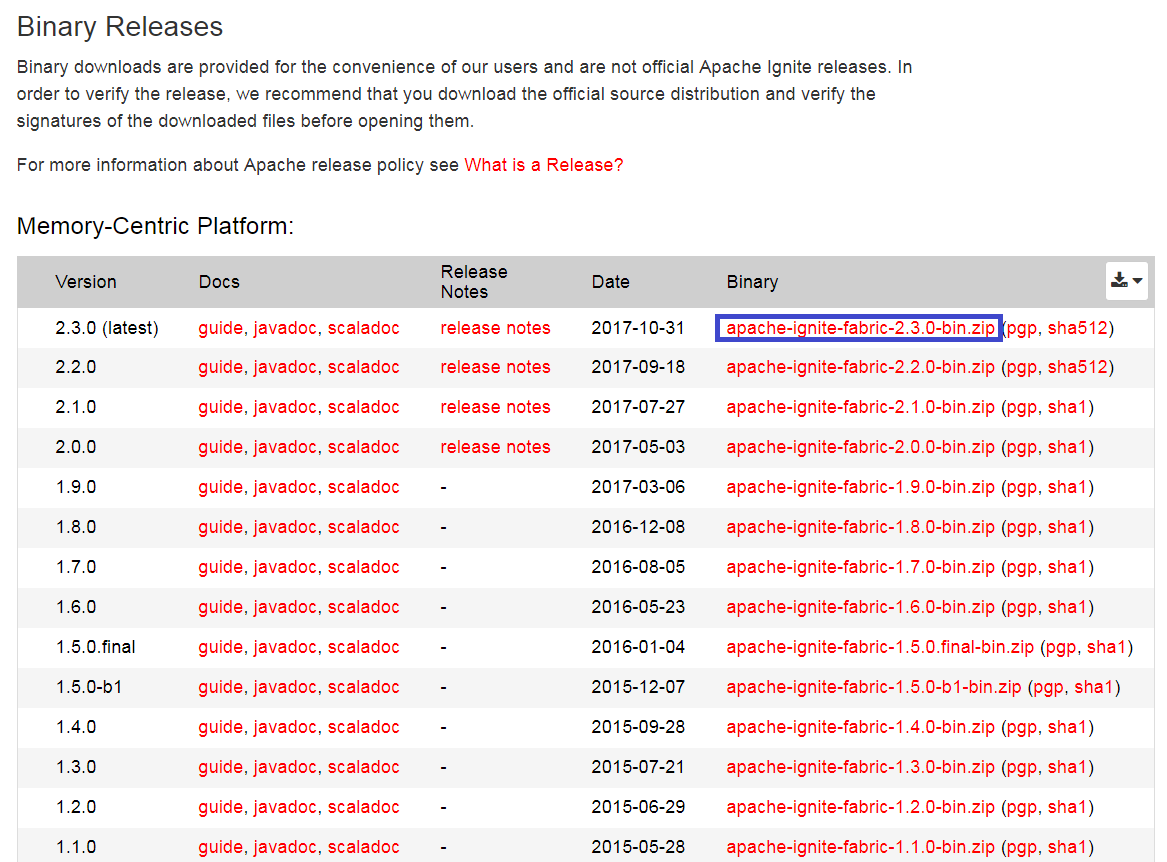
Task: Open pgp signature for 2.3.0 binary
Action: [1022, 330]
